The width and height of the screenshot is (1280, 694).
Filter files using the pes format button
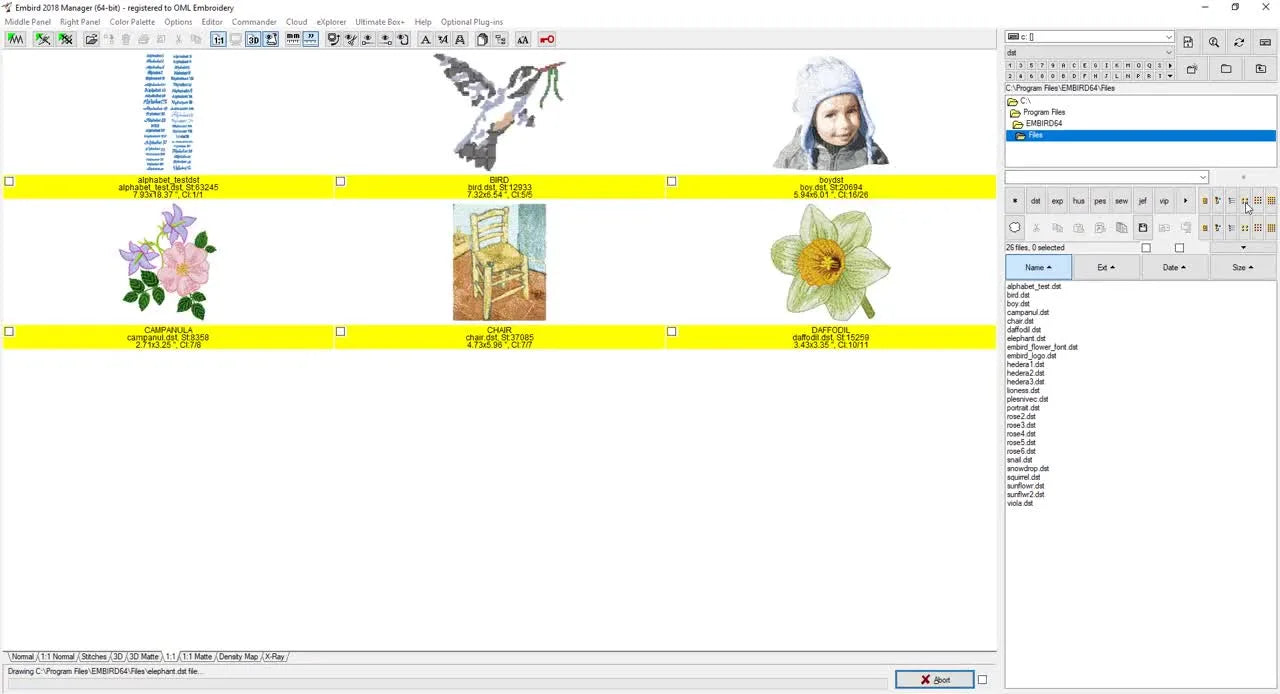[1099, 200]
